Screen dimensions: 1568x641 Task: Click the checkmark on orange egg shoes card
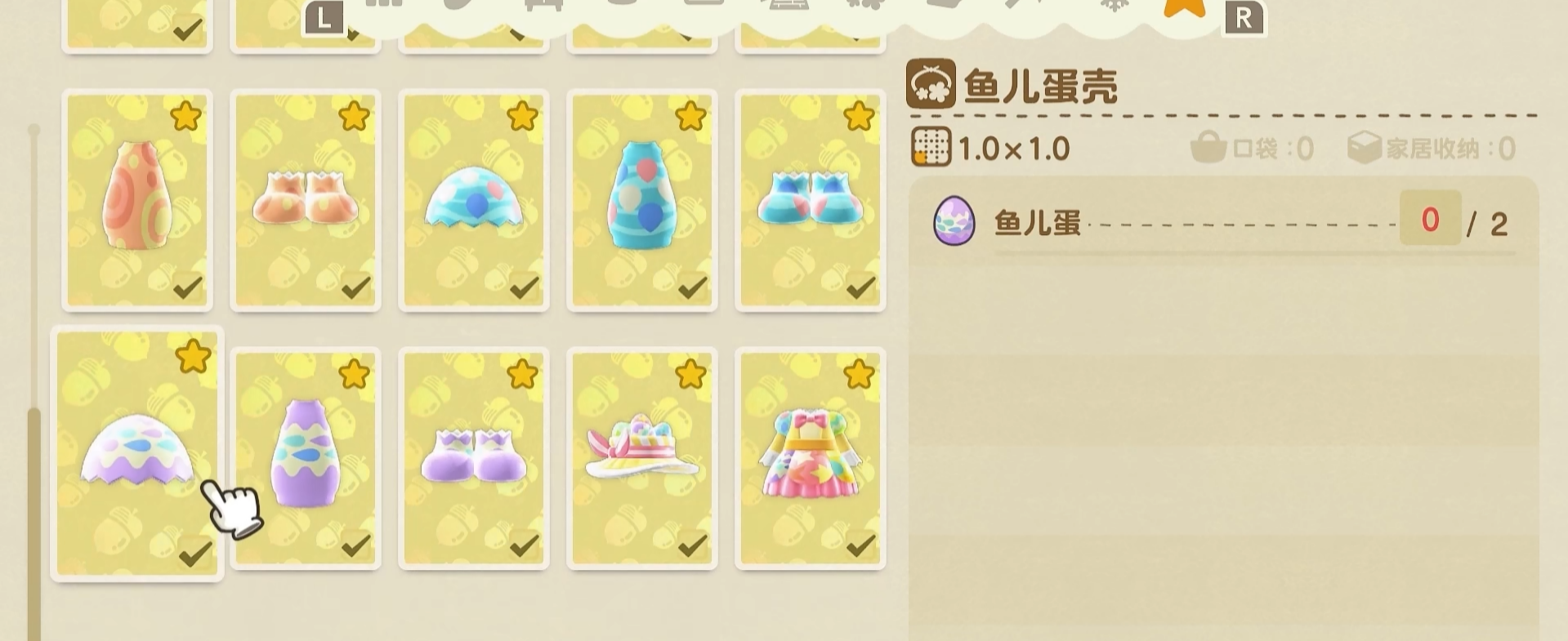point(355,287)
